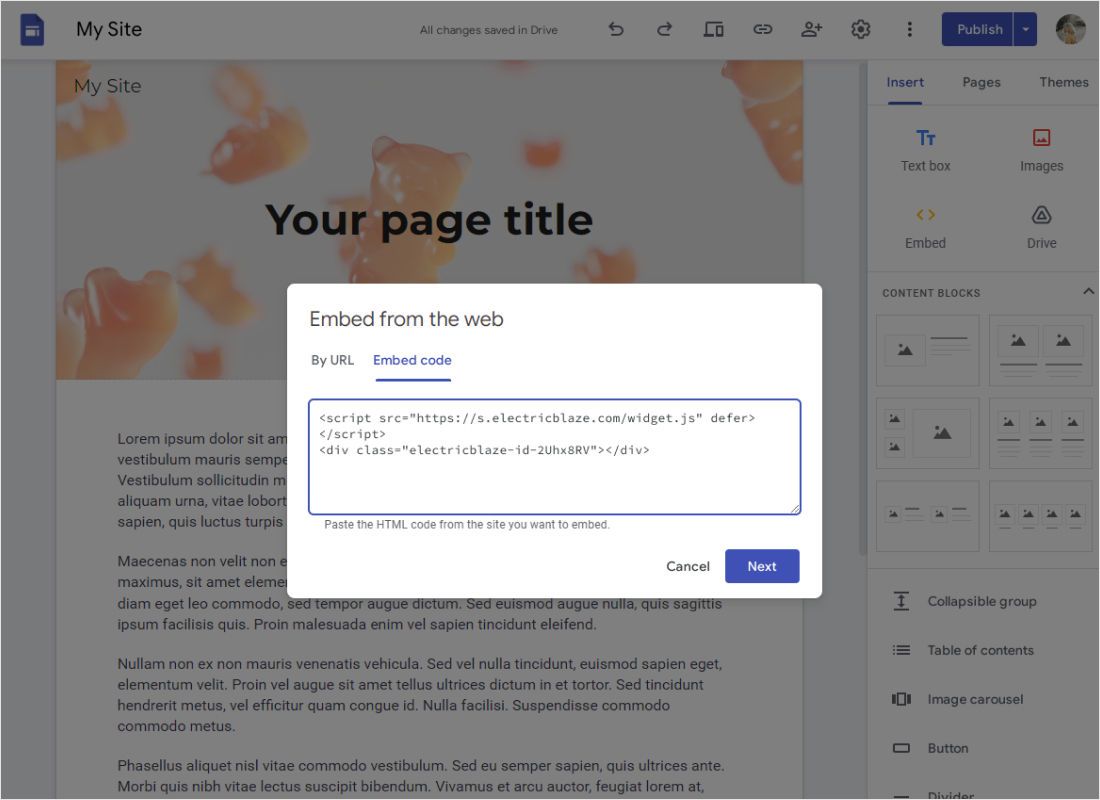Click the 'Paste the HTML code' hint text

click(x=467, y=525)
